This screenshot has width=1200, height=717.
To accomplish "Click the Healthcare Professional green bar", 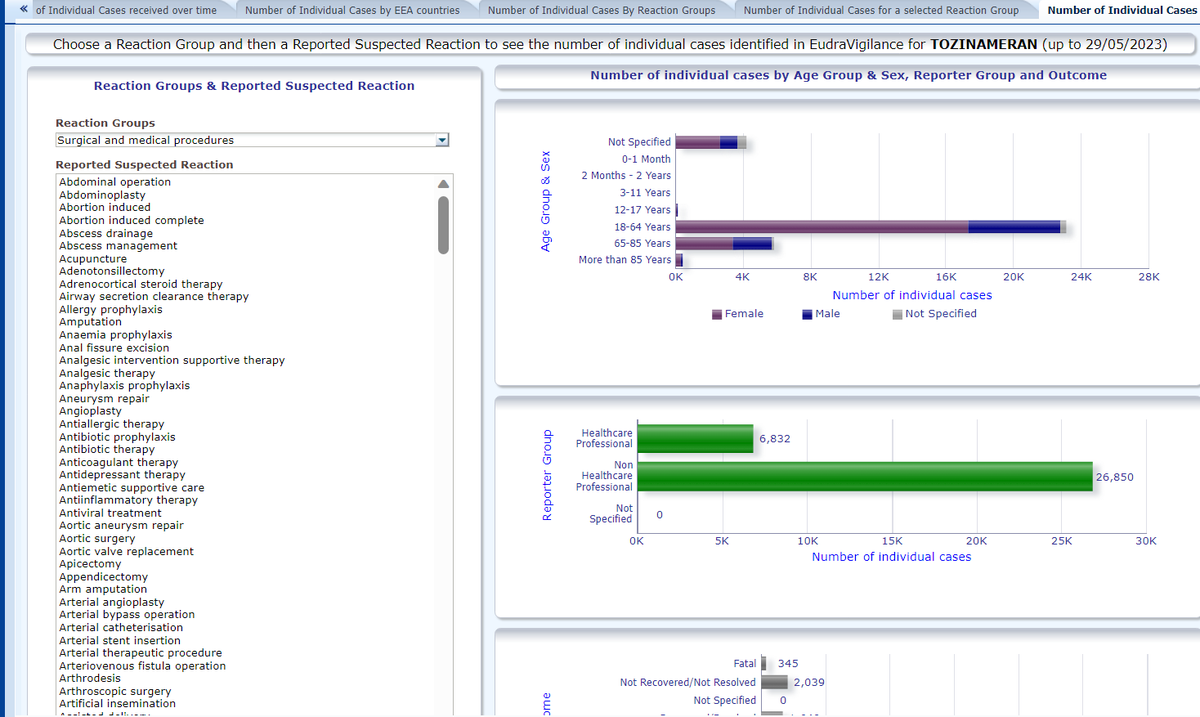I will (695, 438).
